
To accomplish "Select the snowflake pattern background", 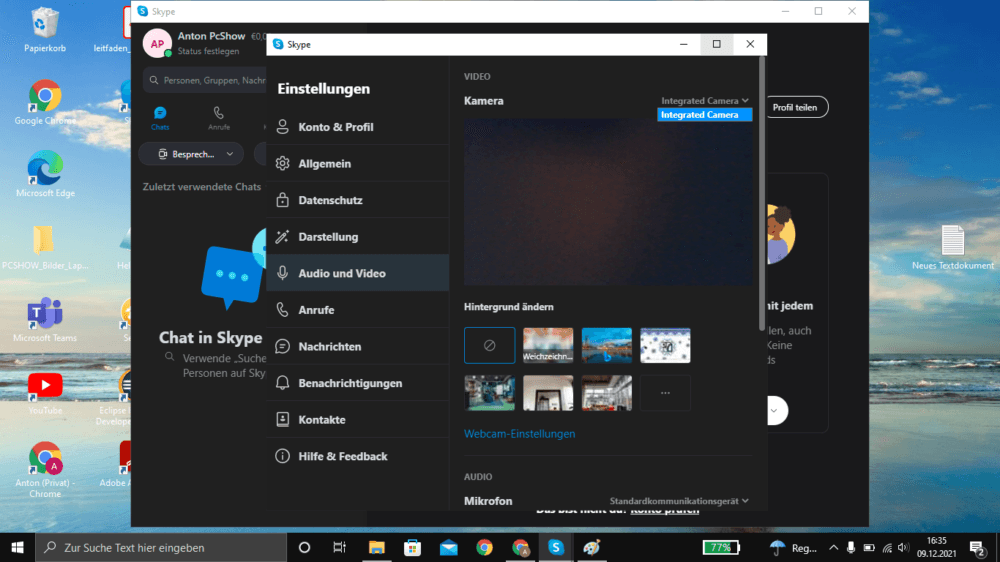I will (x=665, y=345).
